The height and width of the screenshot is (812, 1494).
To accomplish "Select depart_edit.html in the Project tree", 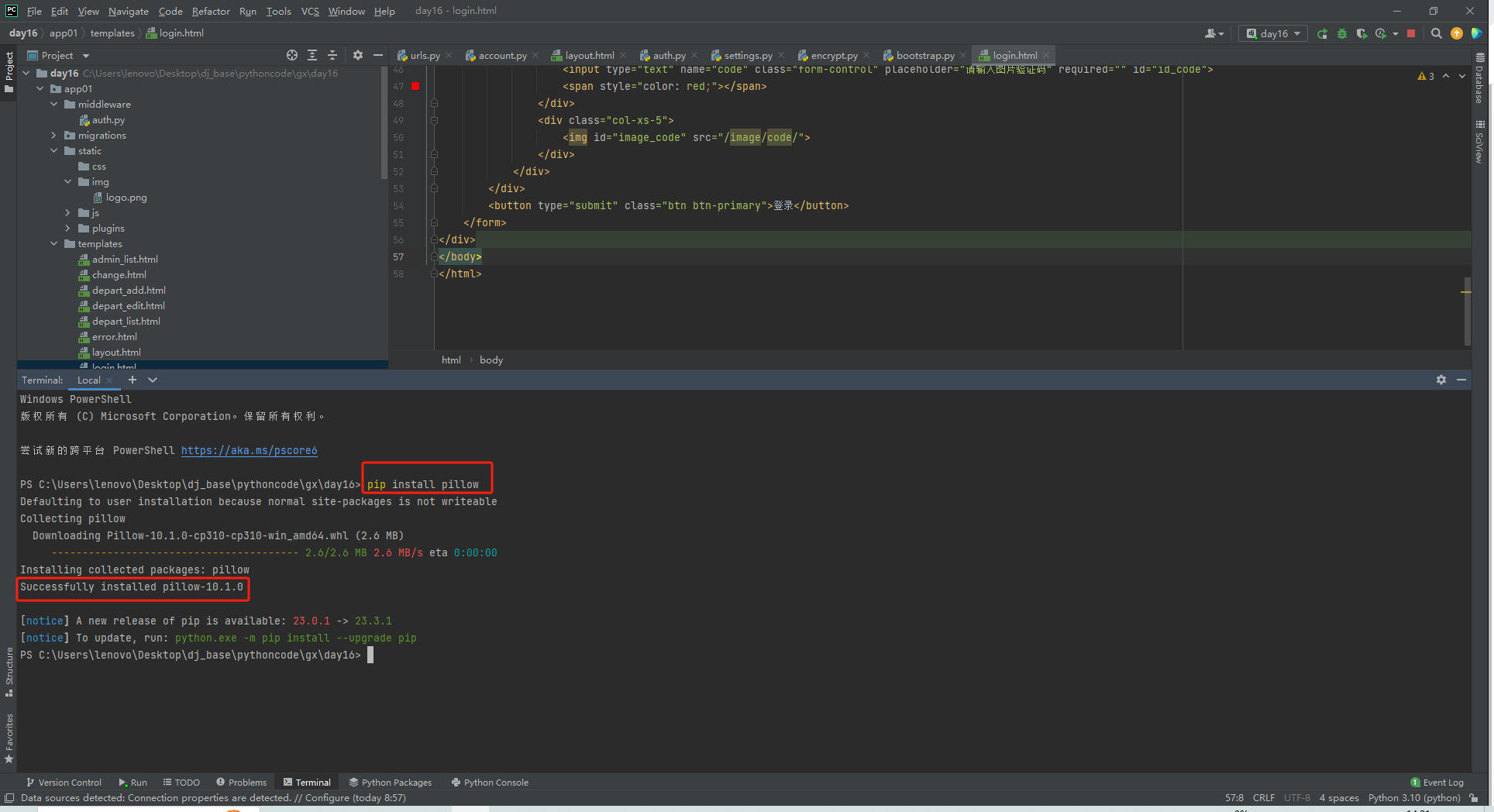I will (129, 306).
